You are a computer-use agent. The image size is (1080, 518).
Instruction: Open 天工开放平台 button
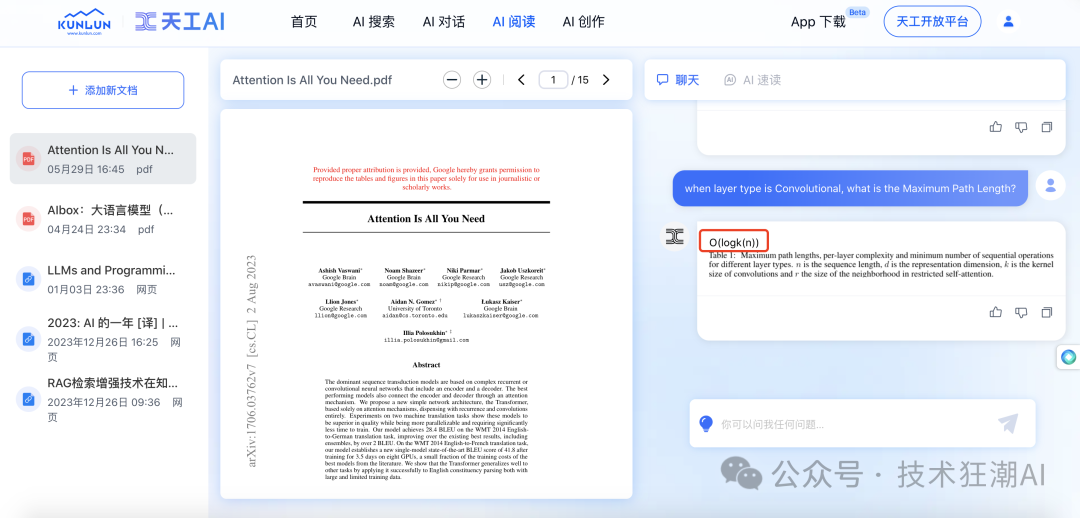(933, 21)
